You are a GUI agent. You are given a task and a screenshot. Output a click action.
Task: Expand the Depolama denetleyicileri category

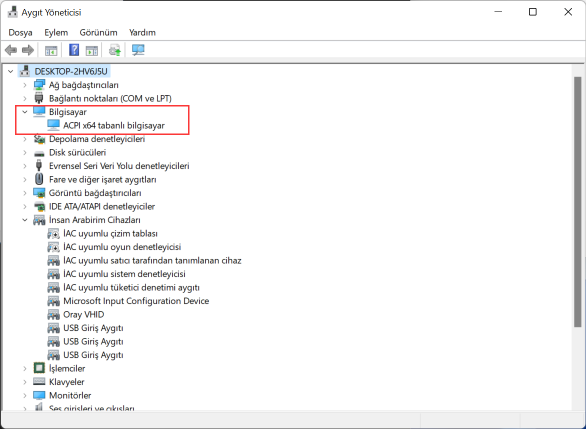pyautogui.click(x=25, y=139)
